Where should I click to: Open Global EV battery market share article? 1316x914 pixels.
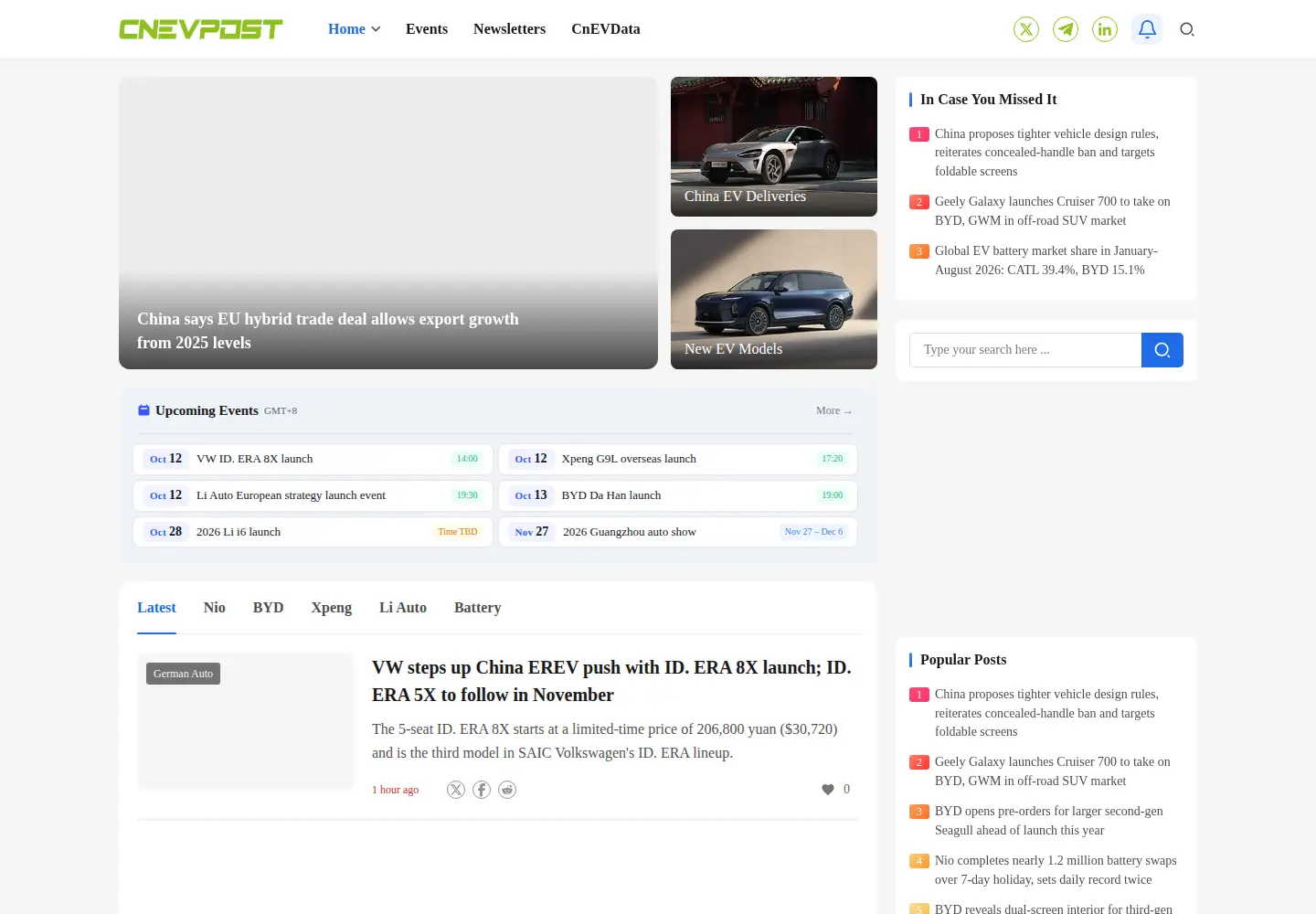pos(1046,260)
